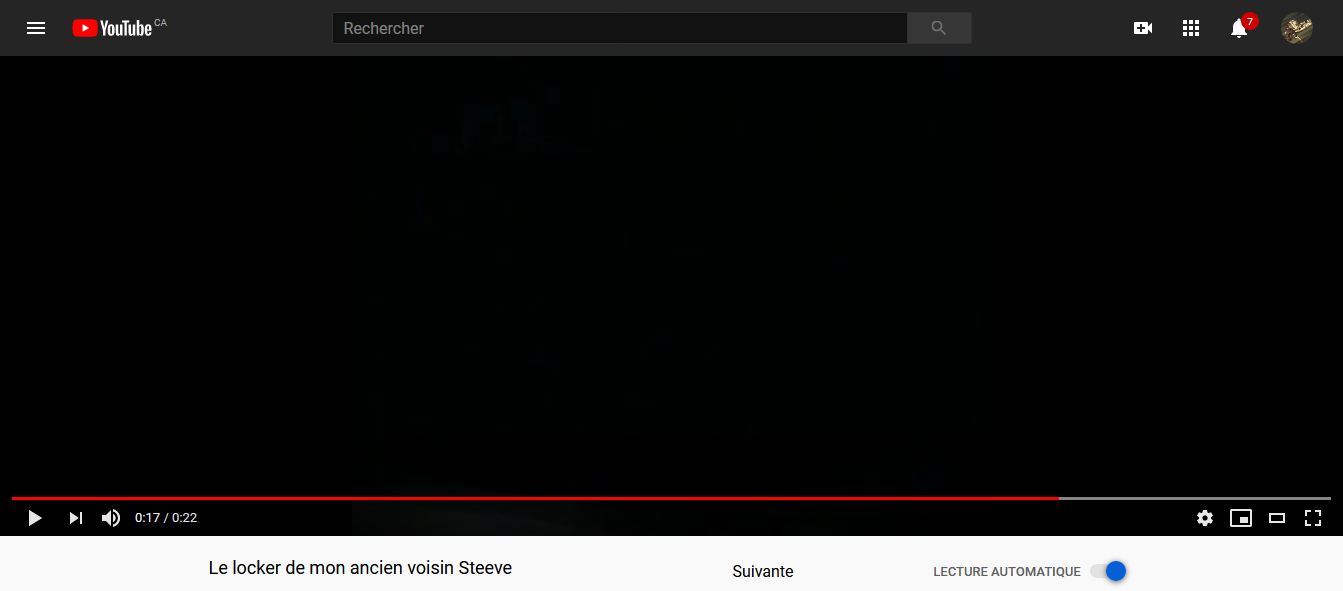Click the red video progress bar
Image resolution: width=1343 pixels, height=591 pixels.
pos(535,498)
